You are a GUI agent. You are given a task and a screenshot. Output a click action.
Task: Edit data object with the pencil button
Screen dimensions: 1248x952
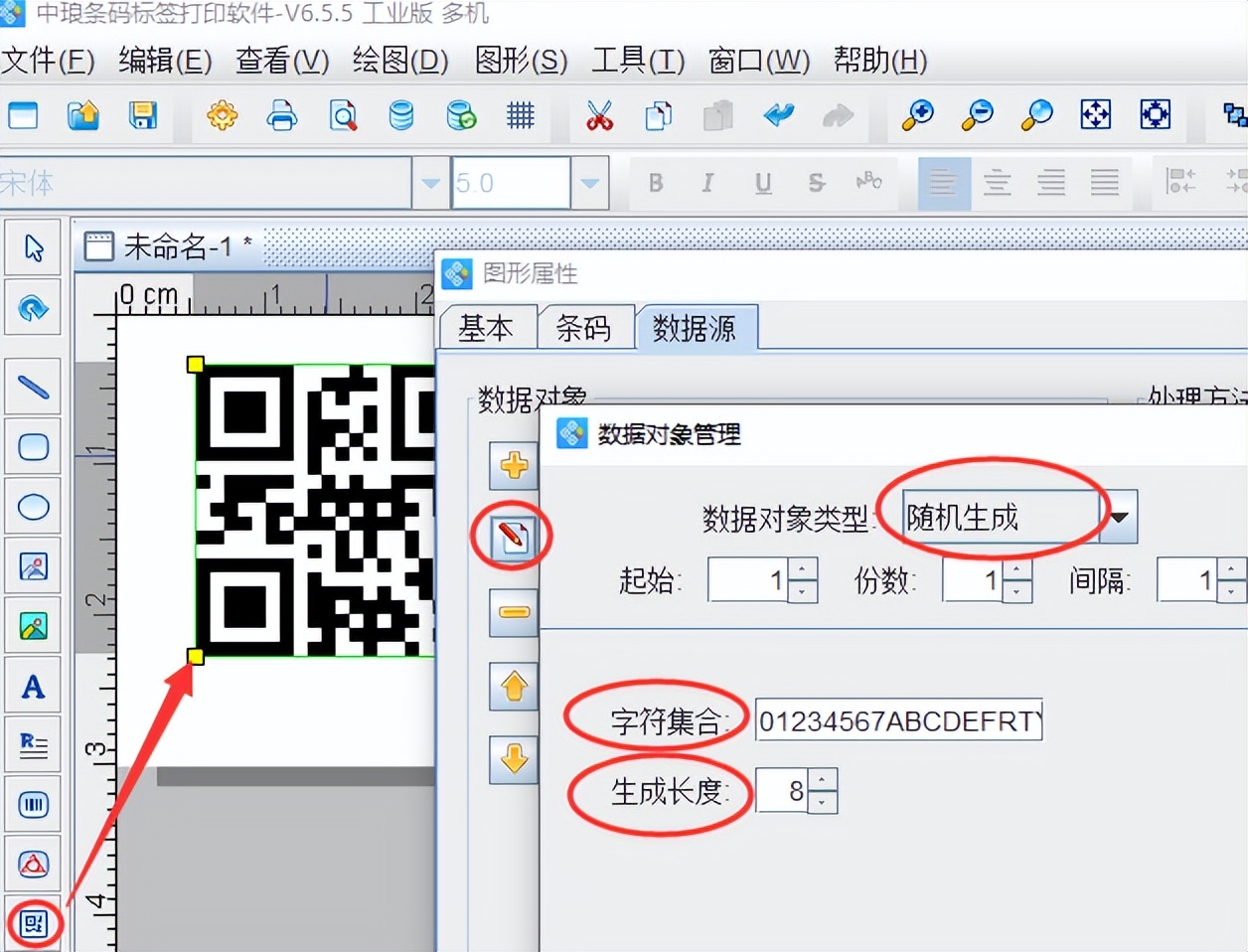514,538
